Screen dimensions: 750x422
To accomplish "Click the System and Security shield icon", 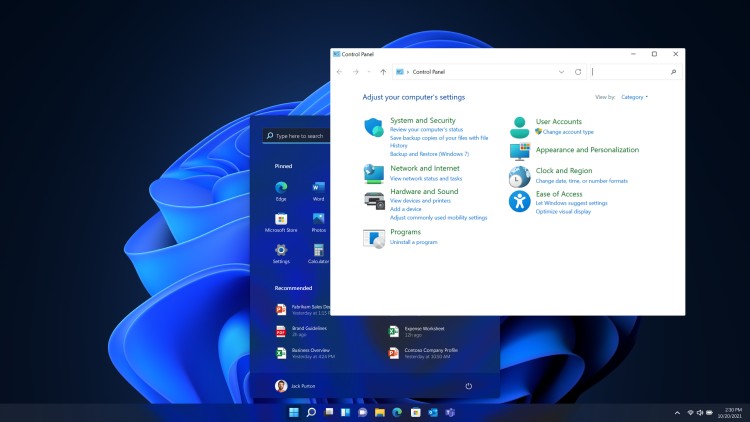I will tap(374, 127).
